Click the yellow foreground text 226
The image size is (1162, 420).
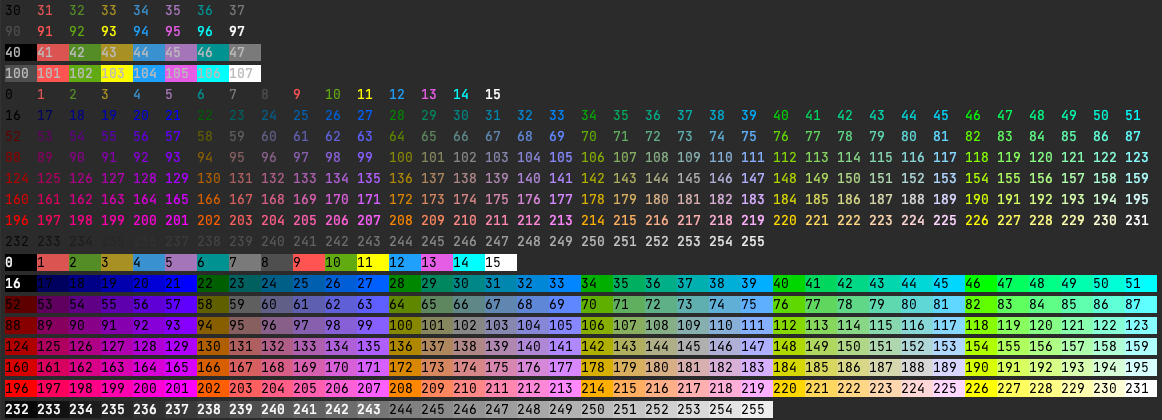click(x=977, y=220)
